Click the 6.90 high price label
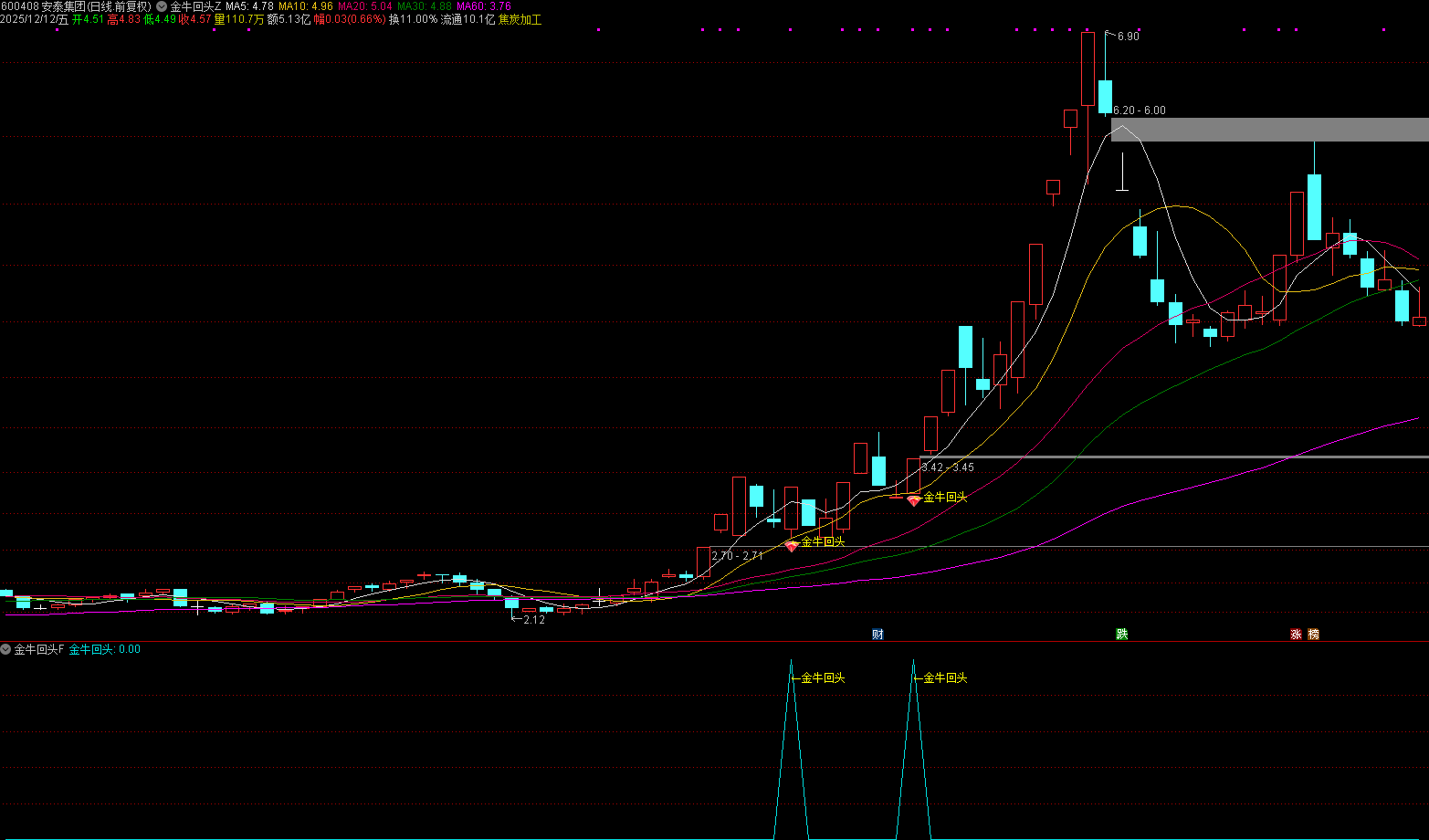 1128,37
